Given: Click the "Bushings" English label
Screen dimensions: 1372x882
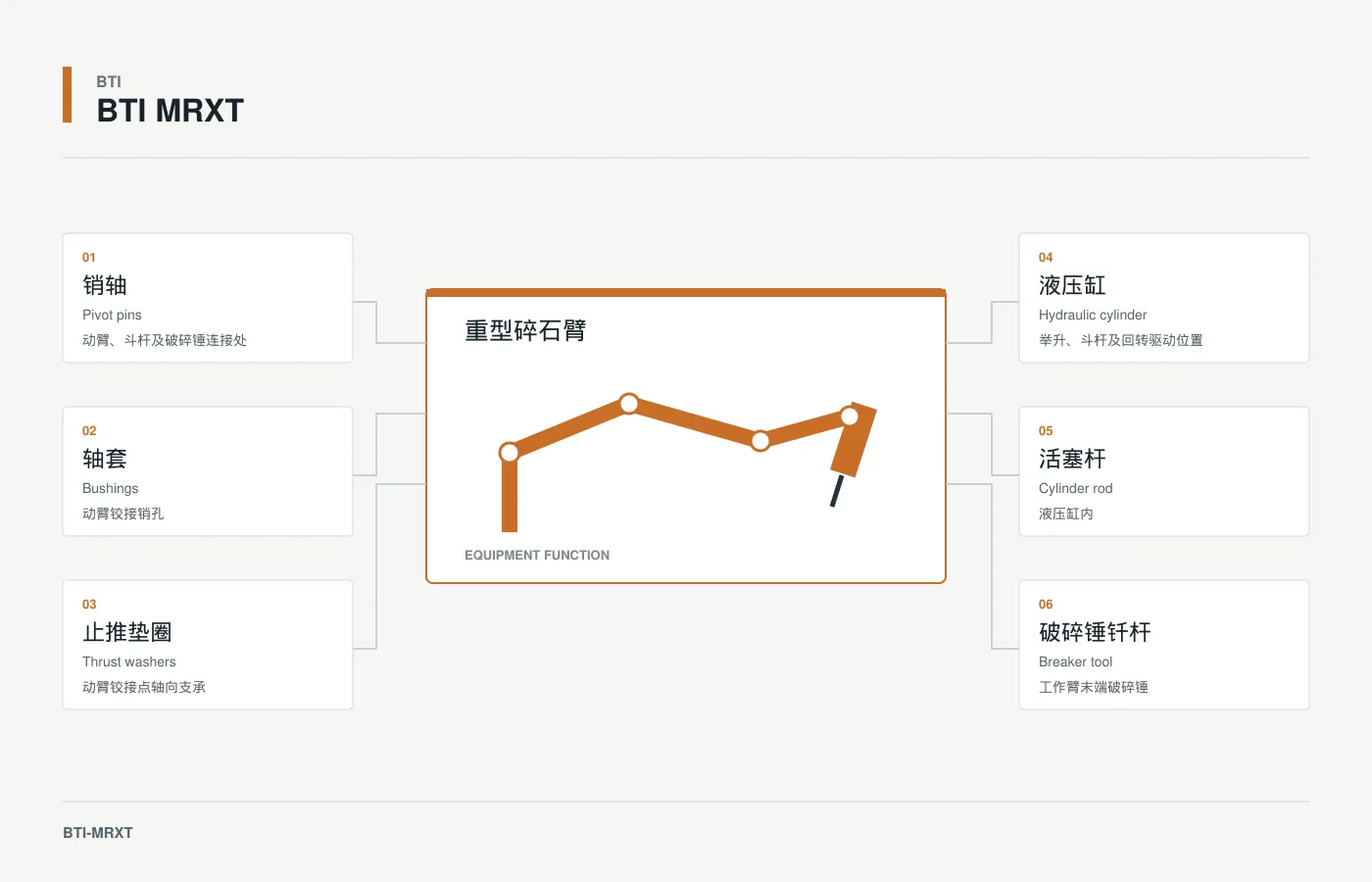Looking at the screenshot, I should 110,488.
